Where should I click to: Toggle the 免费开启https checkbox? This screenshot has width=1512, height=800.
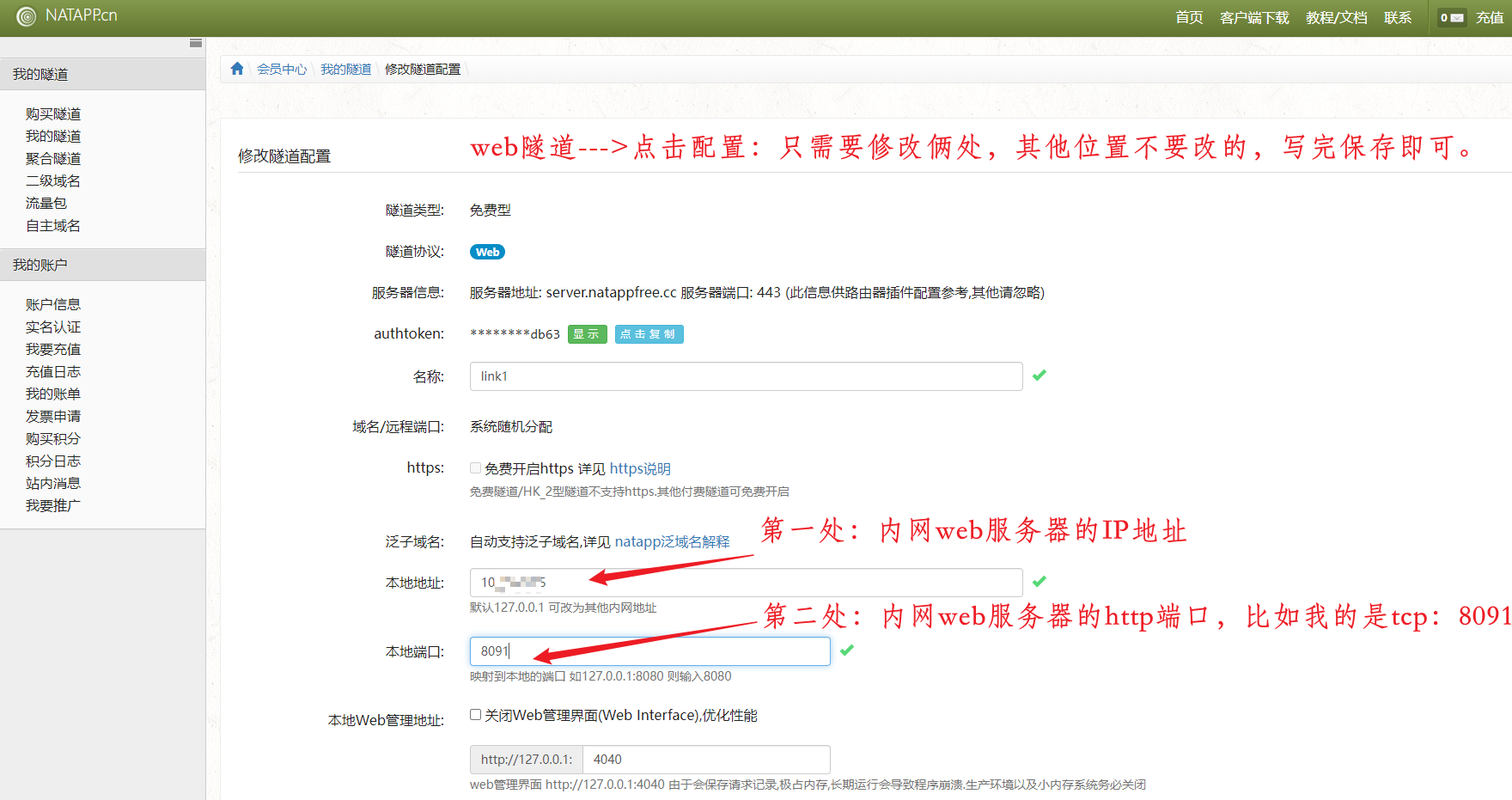tap(475, 468)
